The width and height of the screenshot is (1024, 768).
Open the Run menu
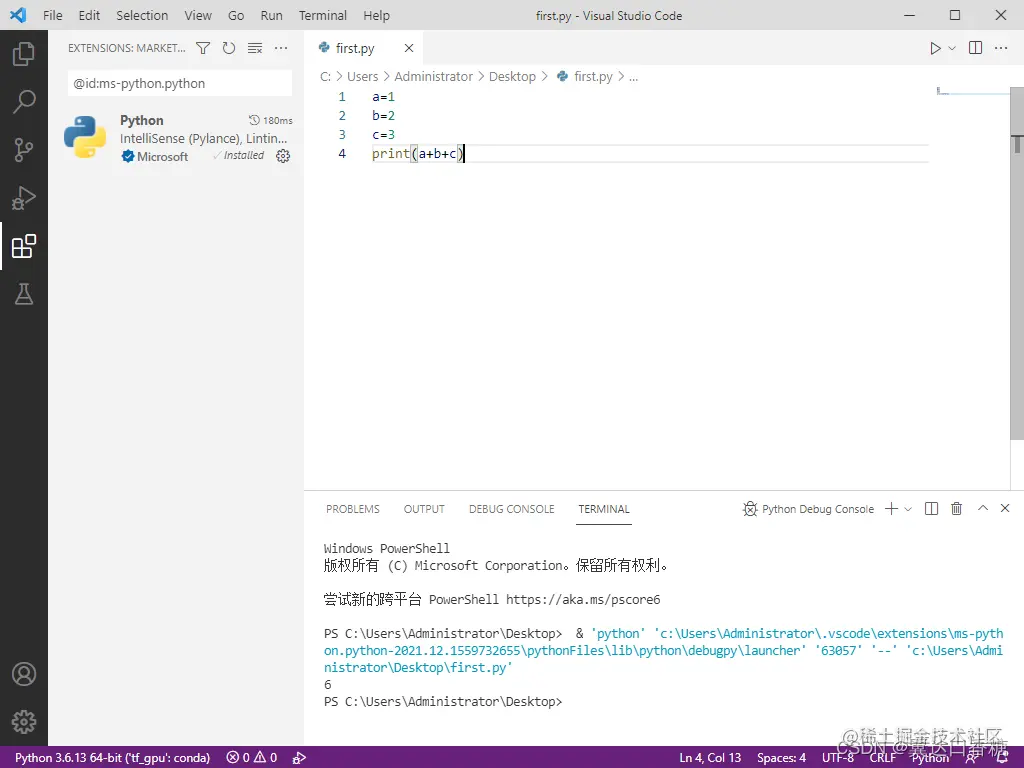click(x=271, y=15)
